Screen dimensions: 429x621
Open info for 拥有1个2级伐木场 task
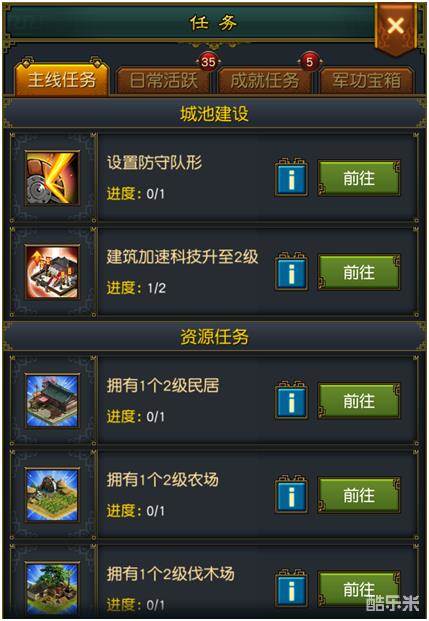coord(291,589)
